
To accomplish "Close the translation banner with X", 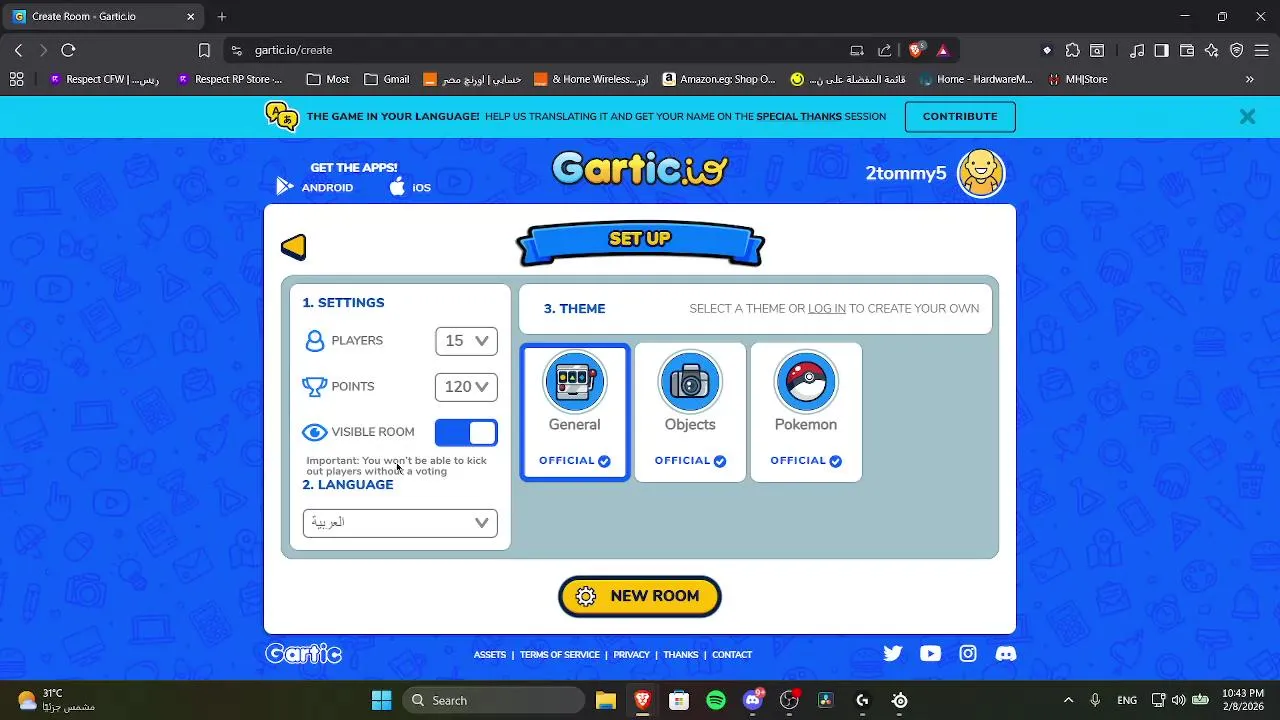I will coord(1247,117).
